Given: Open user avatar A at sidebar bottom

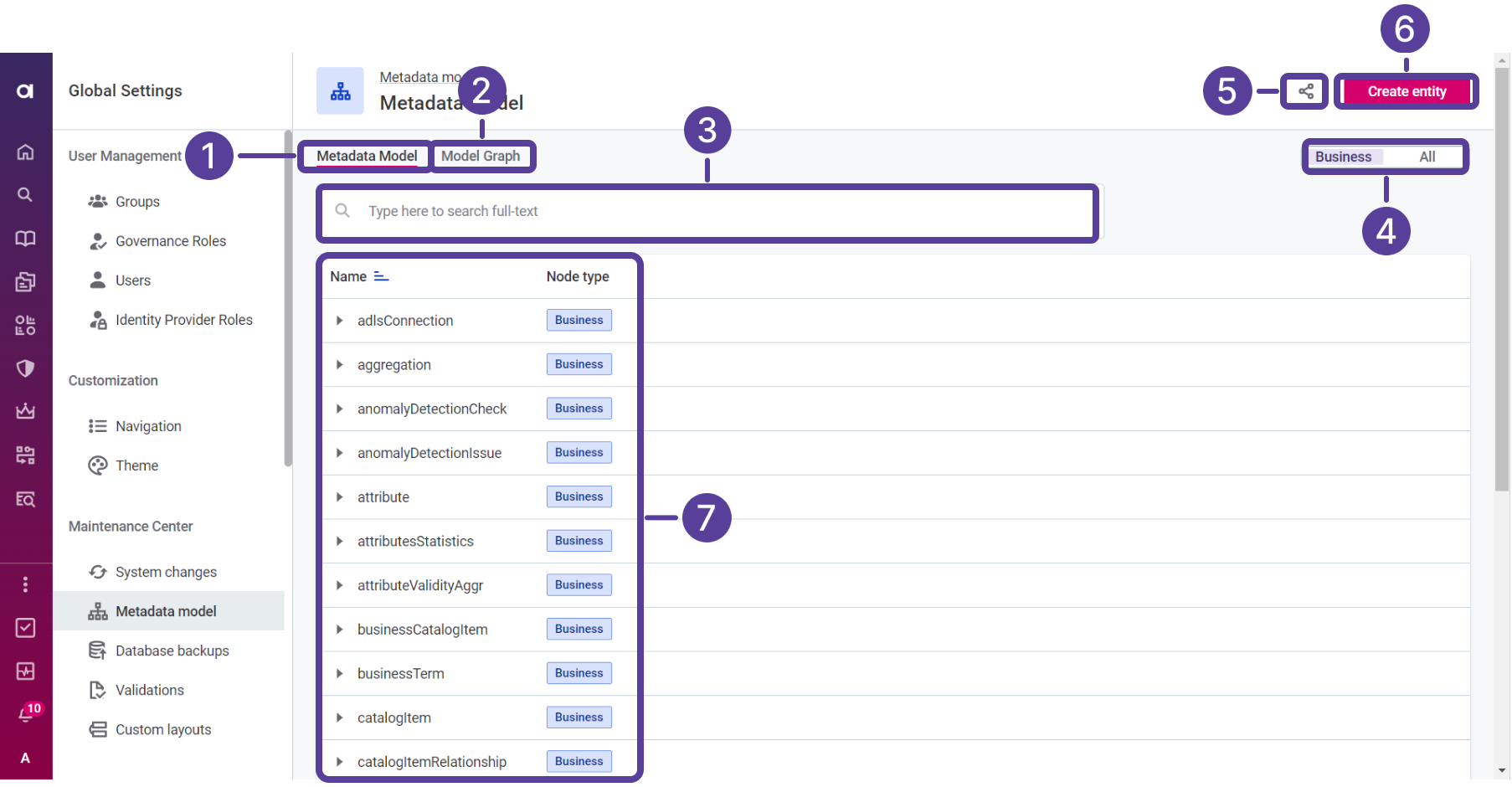Looking at the screenshot, I should pos(26,758).
